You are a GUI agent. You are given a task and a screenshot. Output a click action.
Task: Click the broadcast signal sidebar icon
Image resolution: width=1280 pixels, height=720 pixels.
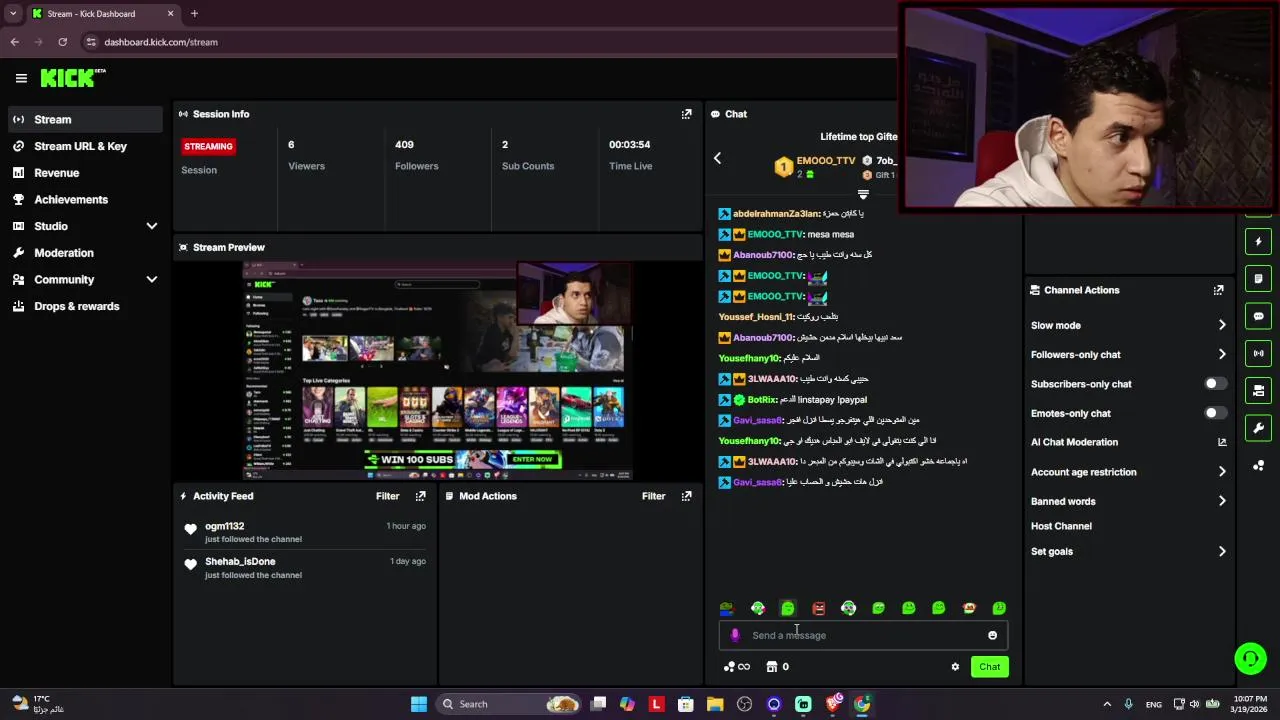pyautogui.click(x=1259, y=353)
